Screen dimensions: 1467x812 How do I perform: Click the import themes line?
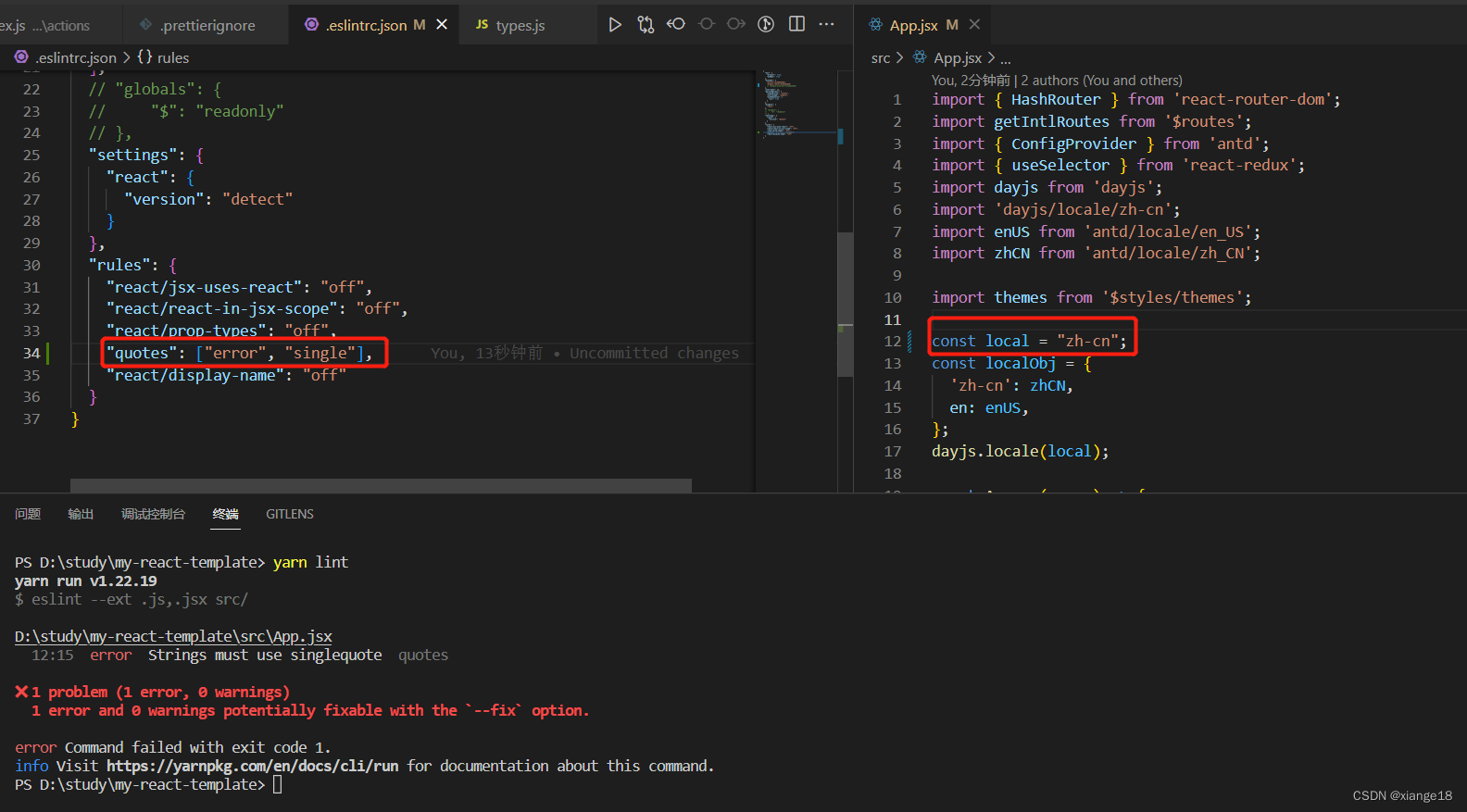1092,297
